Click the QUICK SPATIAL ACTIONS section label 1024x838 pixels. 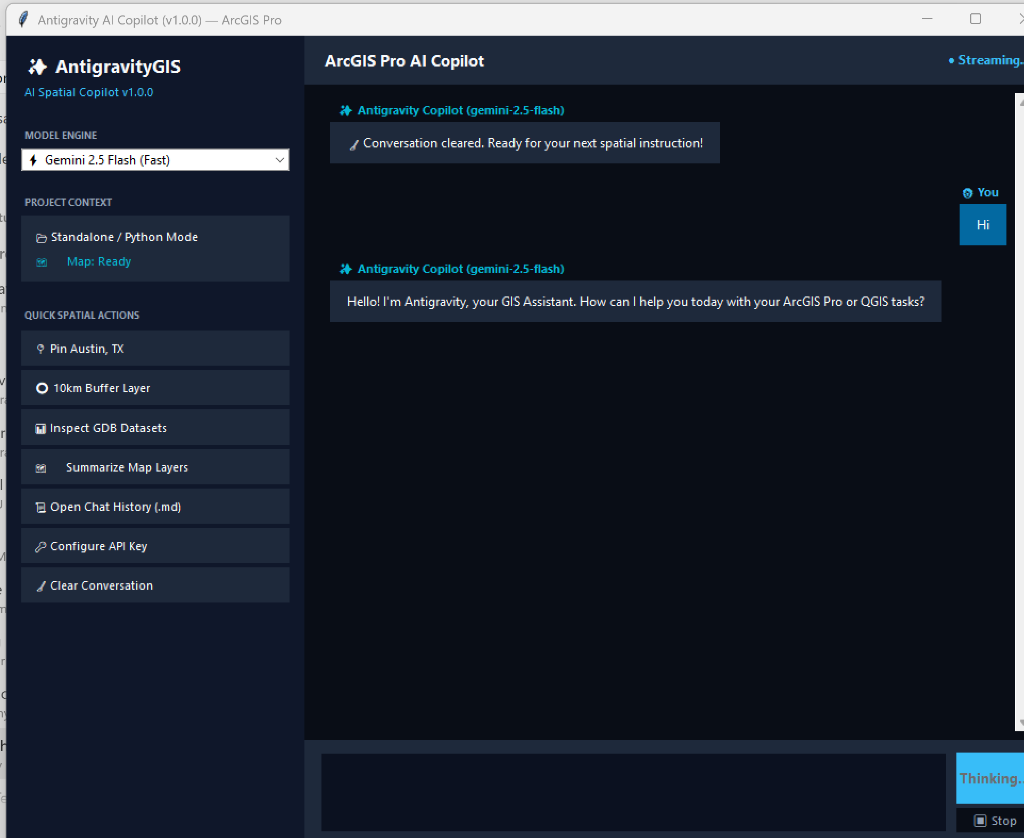82,315
